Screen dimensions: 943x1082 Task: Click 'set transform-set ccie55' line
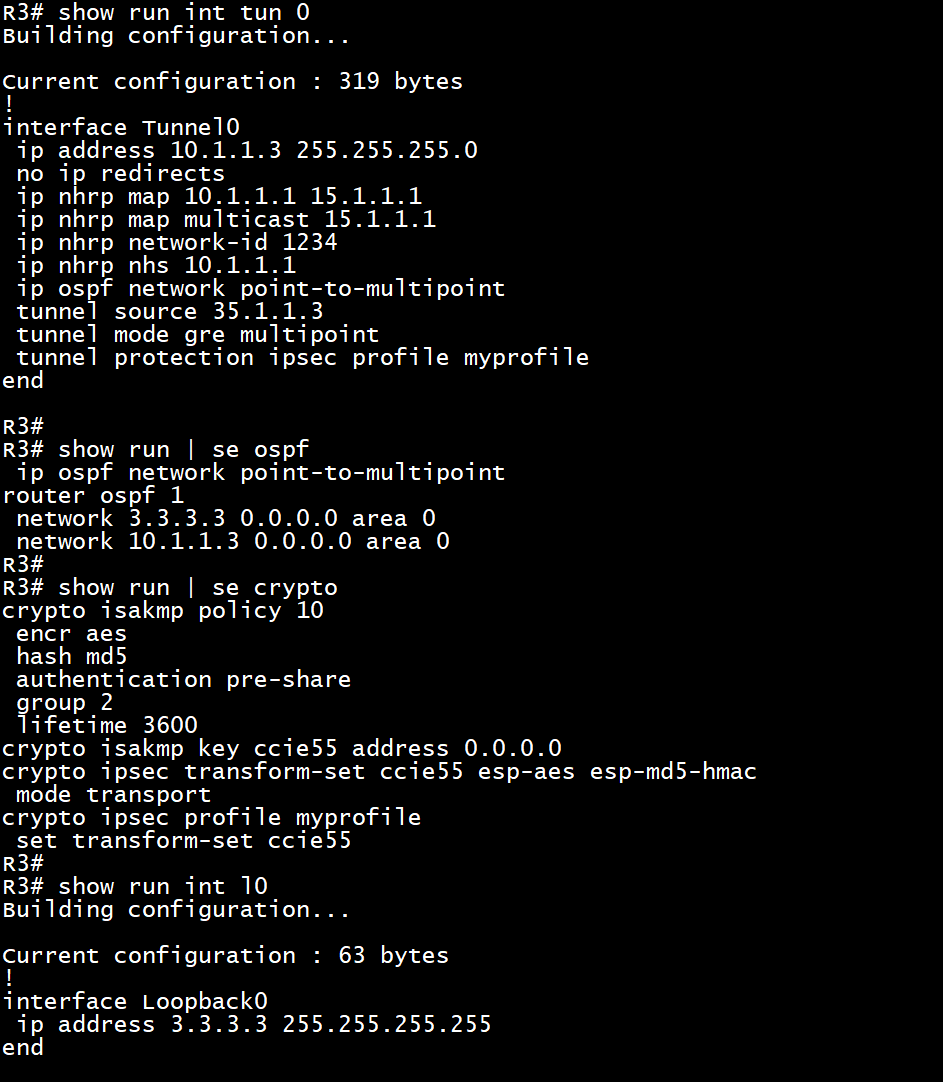(183, 840)
